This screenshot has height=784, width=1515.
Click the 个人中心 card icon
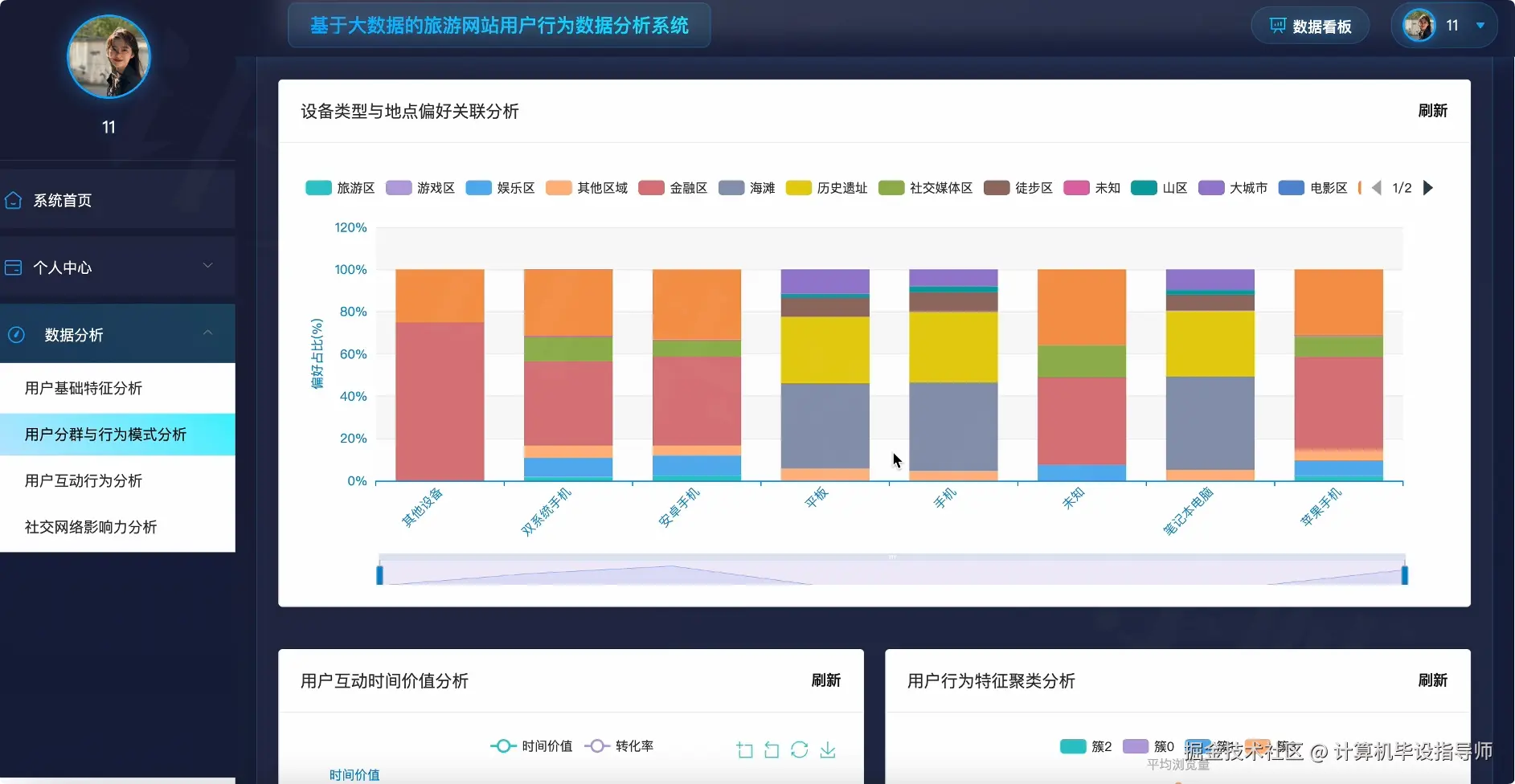[x=13, y=267]
